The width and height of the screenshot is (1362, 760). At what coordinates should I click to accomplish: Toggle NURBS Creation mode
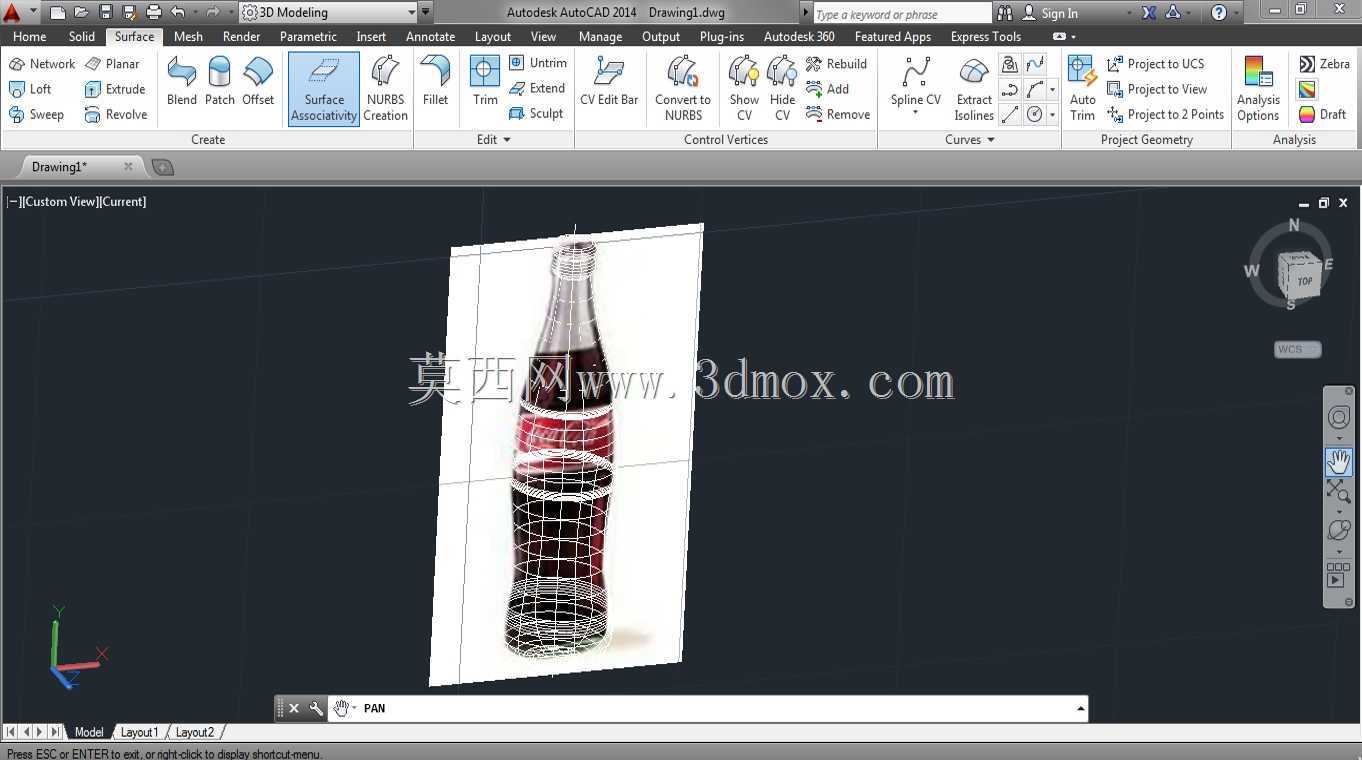pos(386,89)
